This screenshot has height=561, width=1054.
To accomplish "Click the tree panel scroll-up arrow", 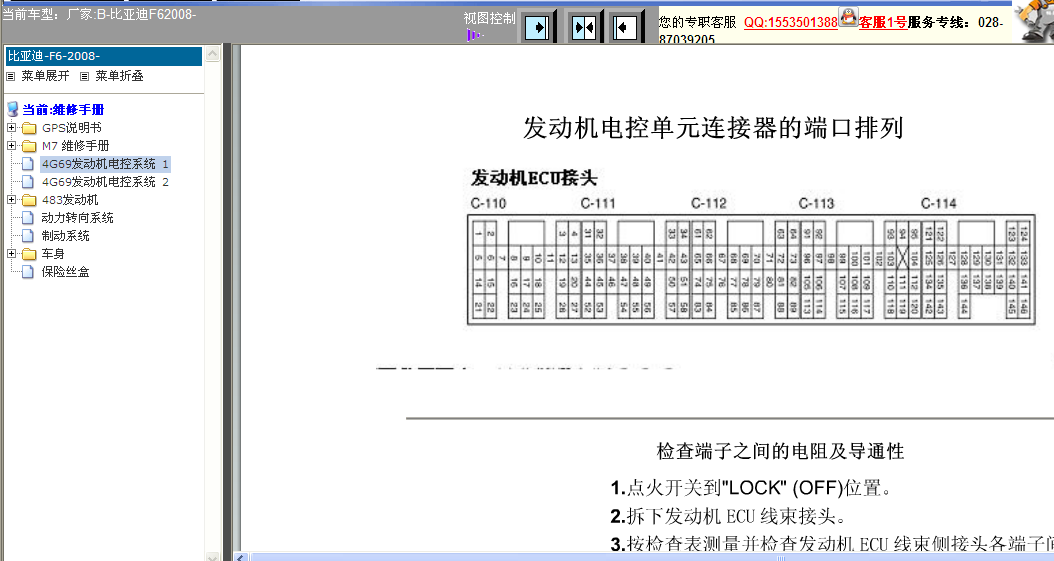I will click(x=212, y=54).
